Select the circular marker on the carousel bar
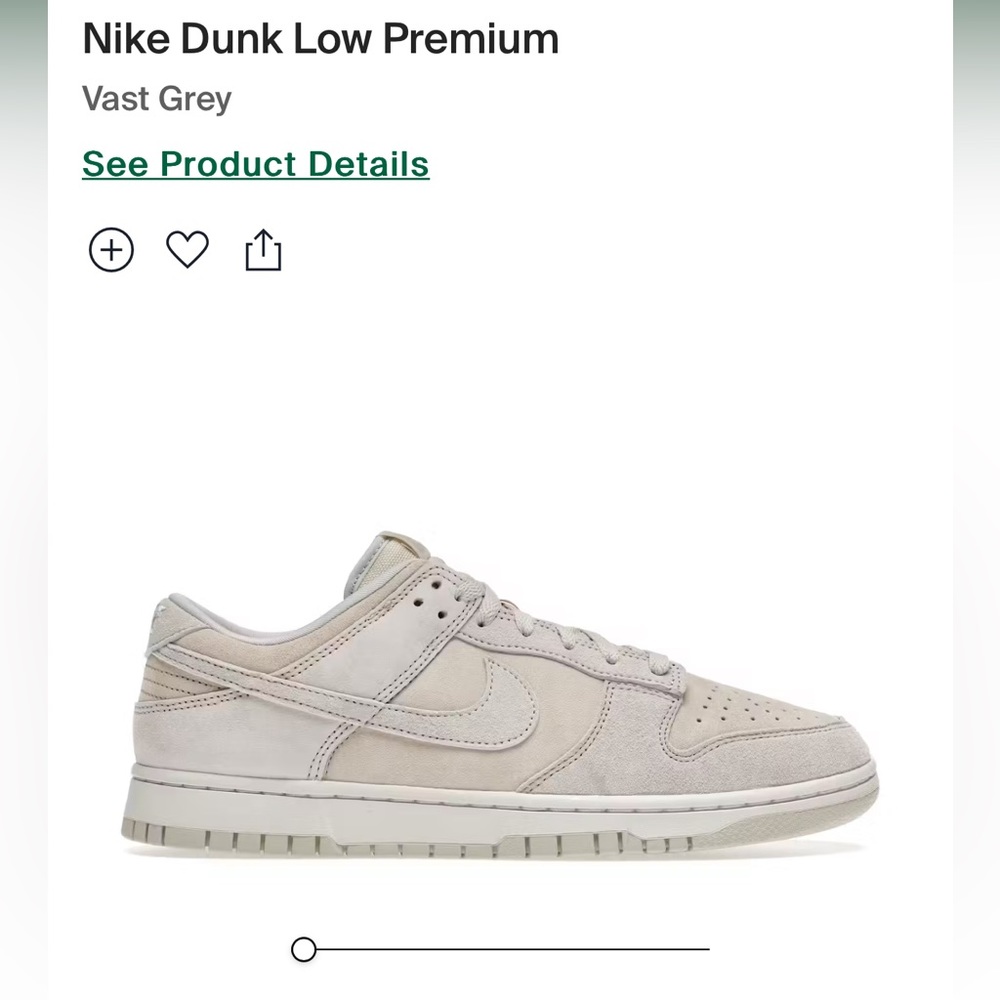The image size is (1000, 1000). click(304, 950)
